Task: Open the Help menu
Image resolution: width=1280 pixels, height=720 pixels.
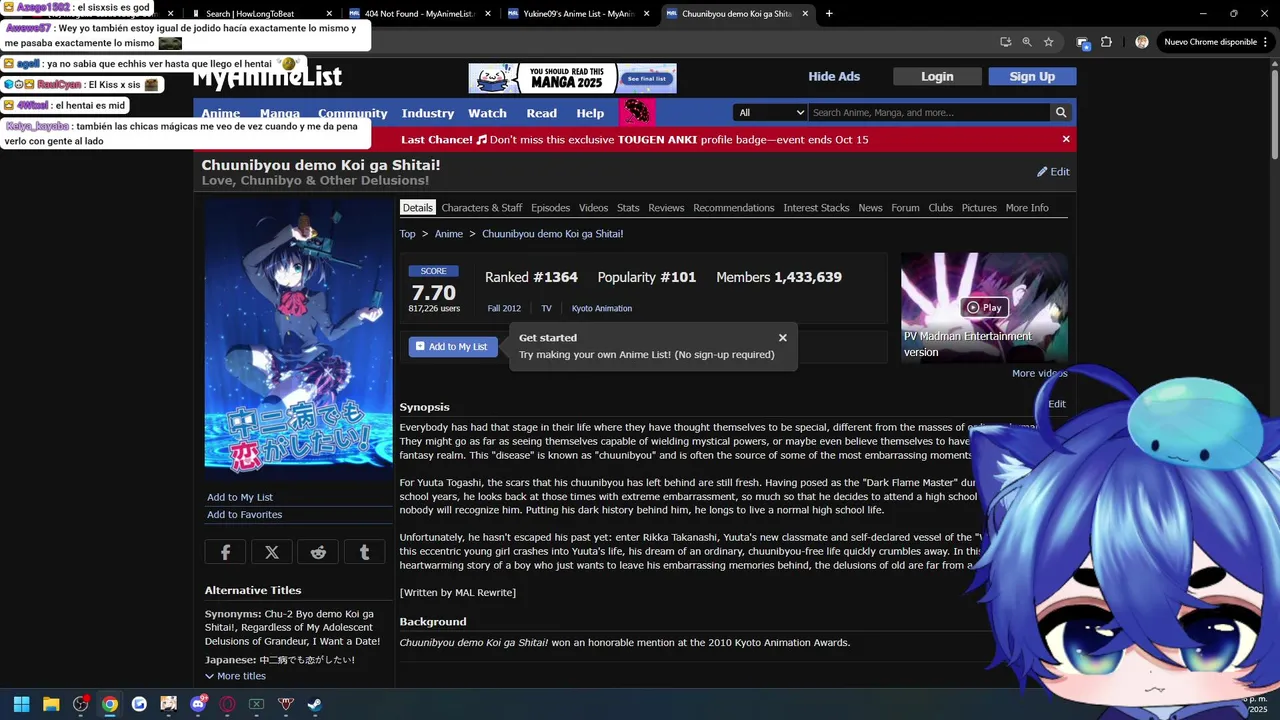Action: [x=590, y=113]
